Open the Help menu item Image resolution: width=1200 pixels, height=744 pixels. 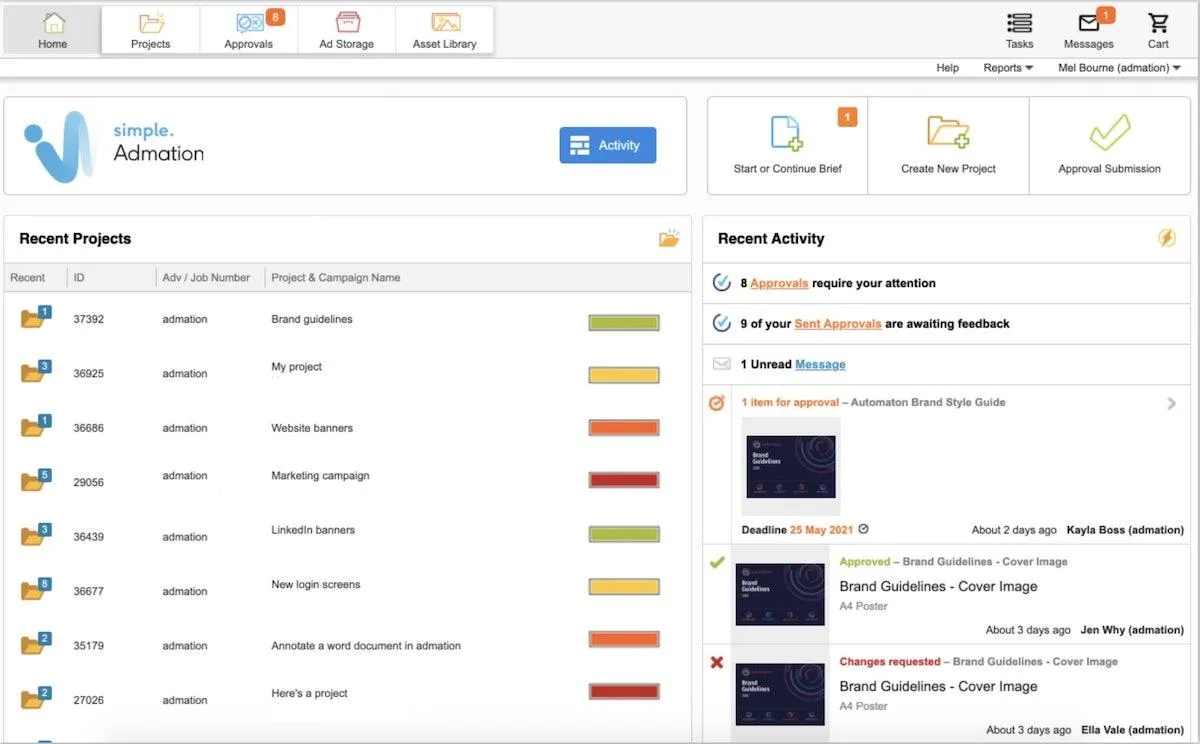click(x=947, y=68)
